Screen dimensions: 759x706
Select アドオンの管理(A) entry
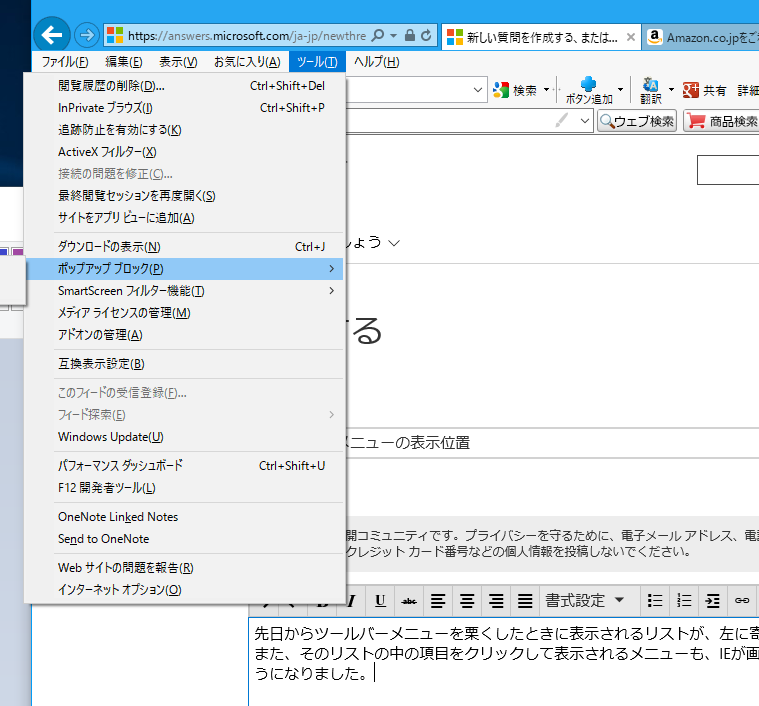point(185,335)
